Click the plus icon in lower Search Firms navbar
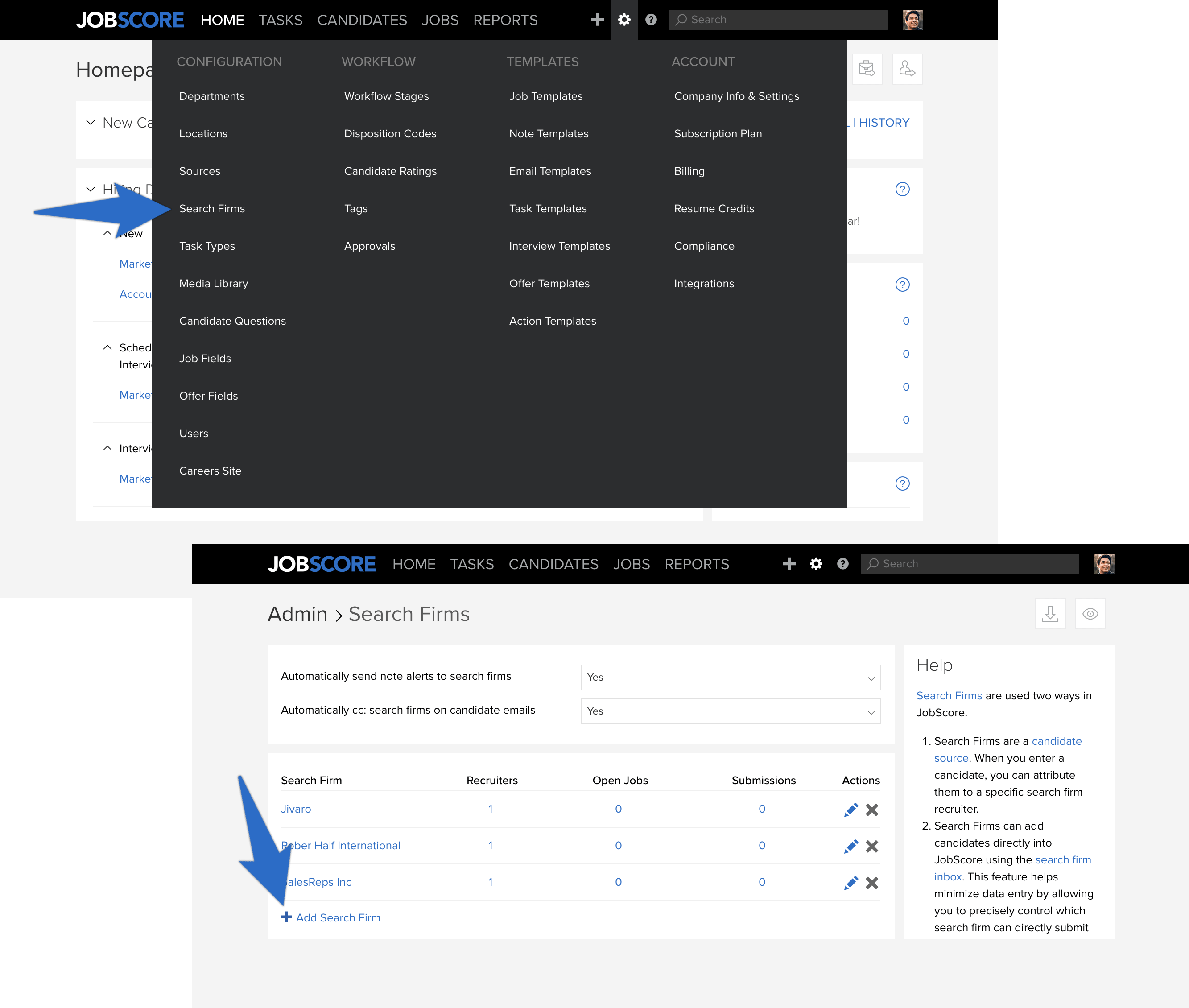Viewport: 1189px width, 1008px height. point(789,564)
